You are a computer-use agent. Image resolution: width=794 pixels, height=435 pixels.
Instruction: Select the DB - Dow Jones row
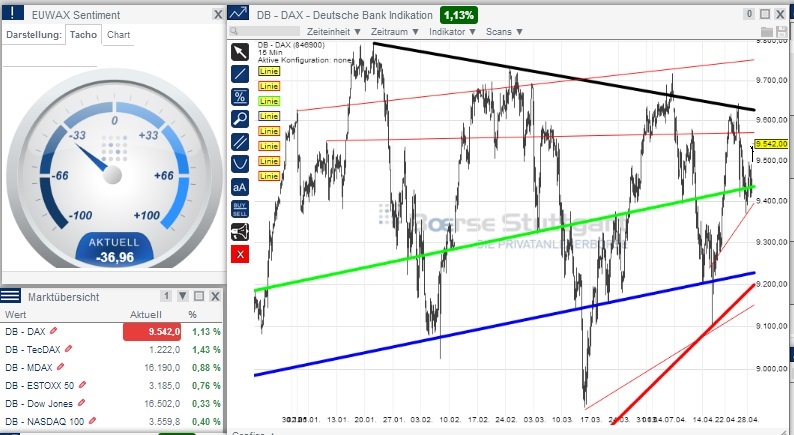click(x=112, y=404)
